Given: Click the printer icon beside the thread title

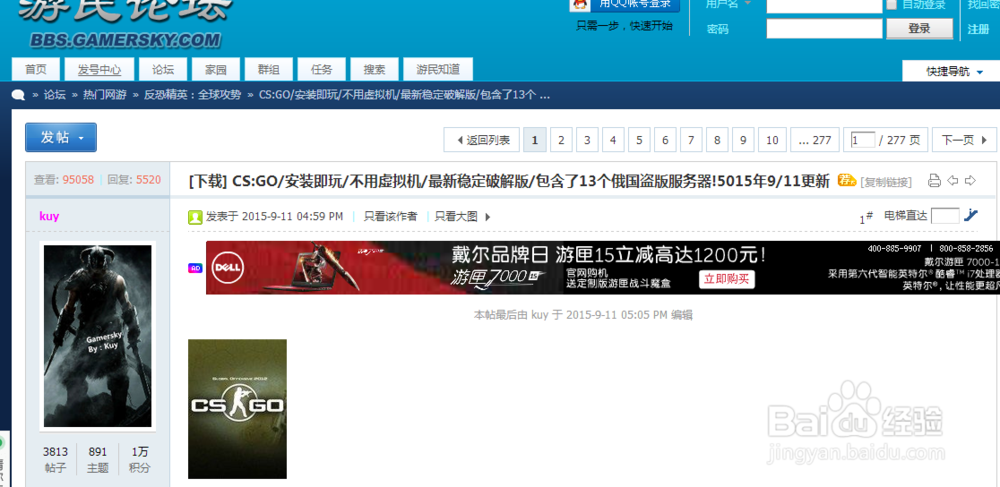Looking at the screenshot, I should point(934,181).
